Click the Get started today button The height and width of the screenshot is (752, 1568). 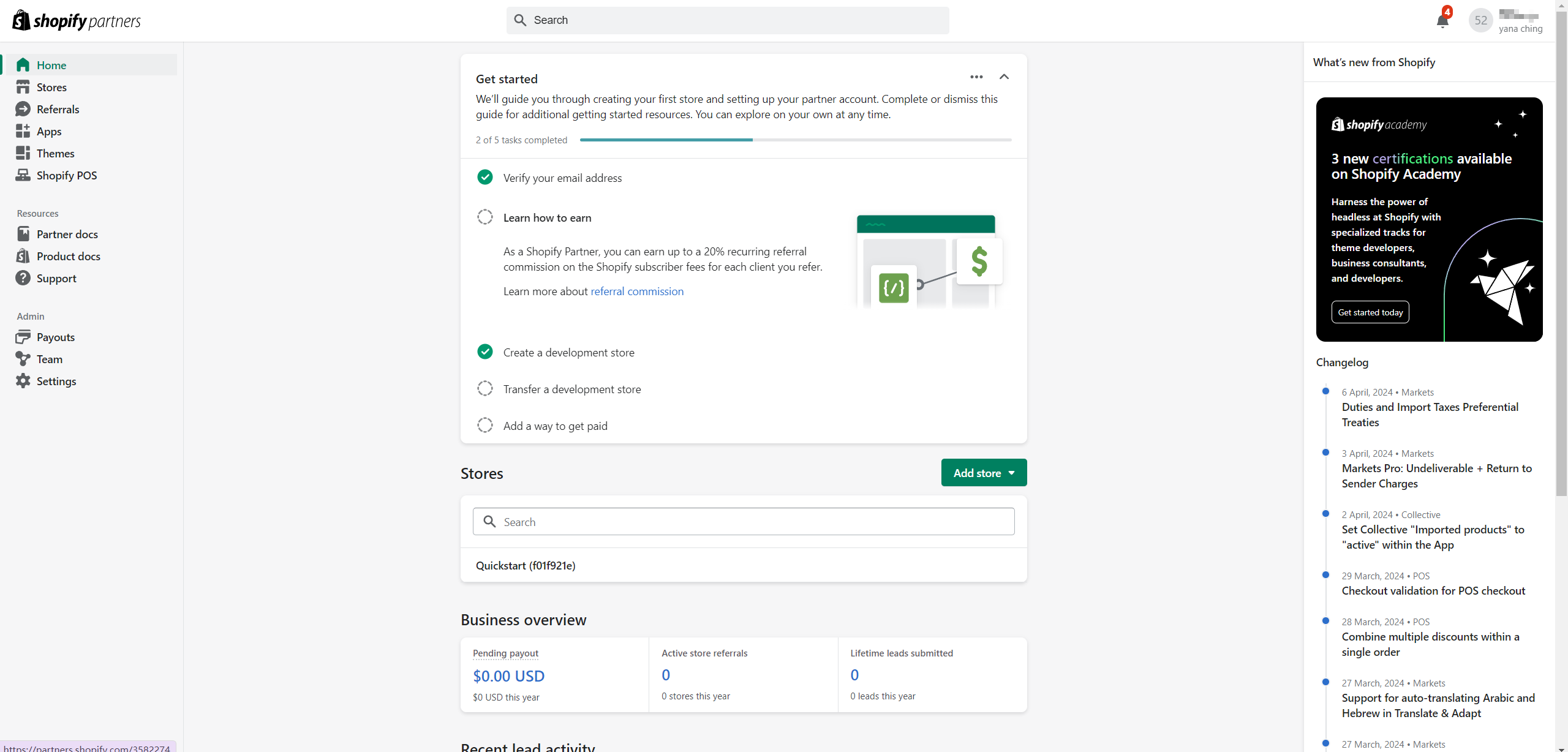[1370, 312]
